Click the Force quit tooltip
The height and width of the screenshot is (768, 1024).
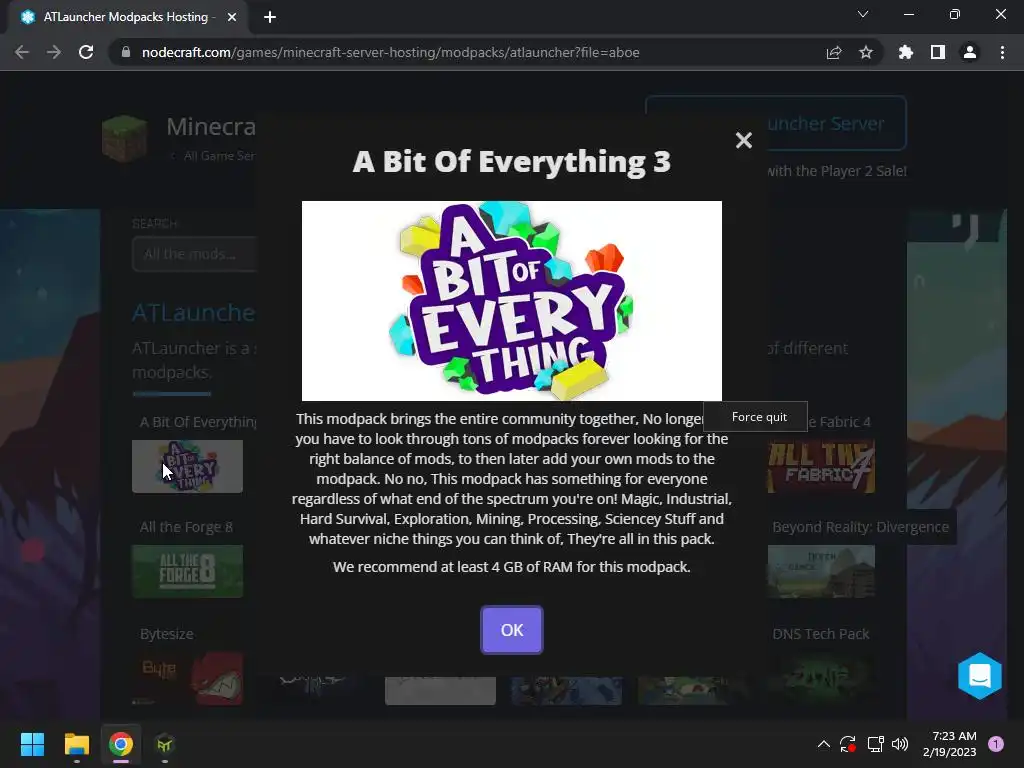coord(756,417)
